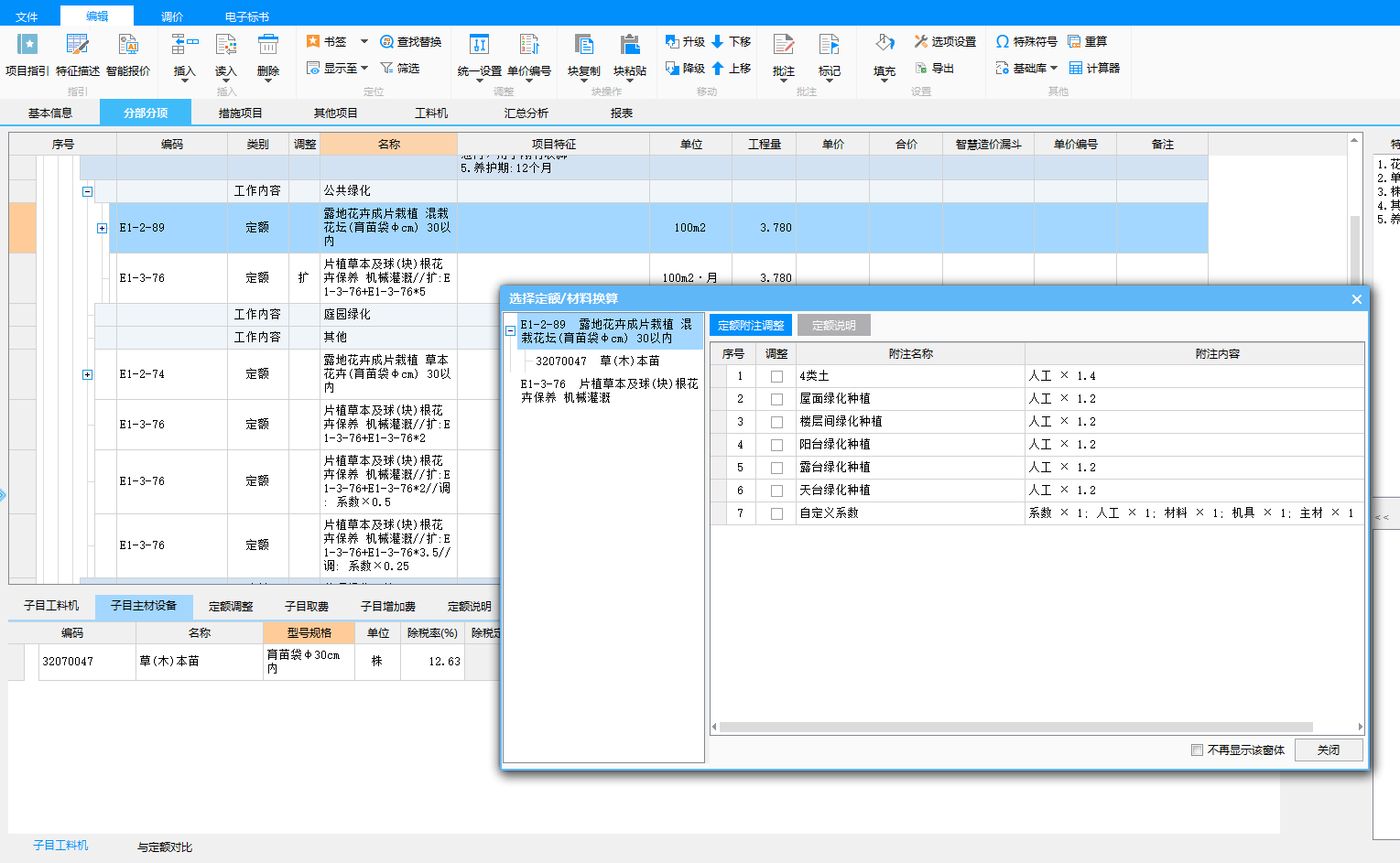Collapse the 公共绿化 work content group
Image resolution: width=1400 pixels, height=863 pixels.
(87, 191)
